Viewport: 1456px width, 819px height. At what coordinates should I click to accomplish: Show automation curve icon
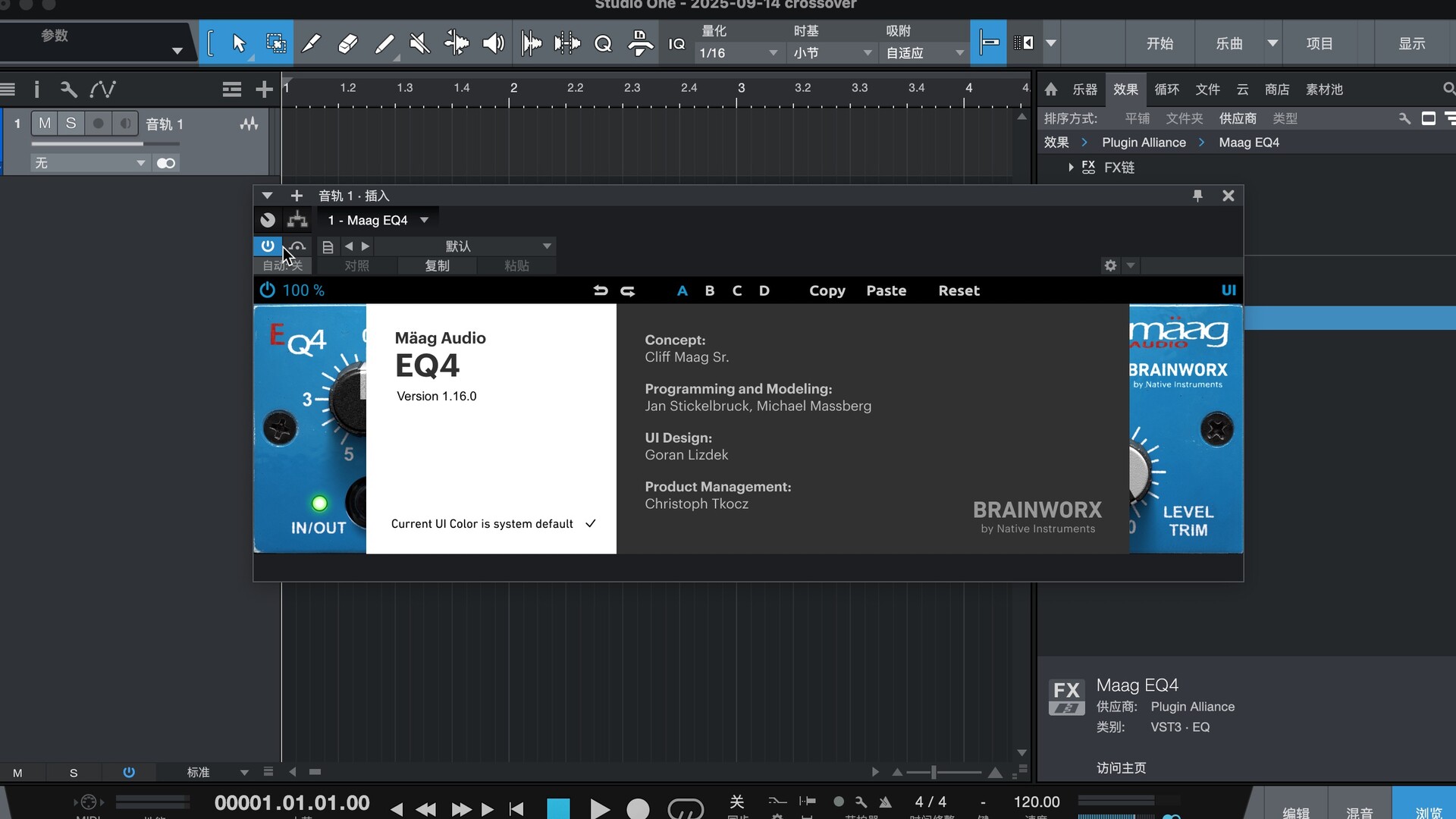(x=102, y=89)
